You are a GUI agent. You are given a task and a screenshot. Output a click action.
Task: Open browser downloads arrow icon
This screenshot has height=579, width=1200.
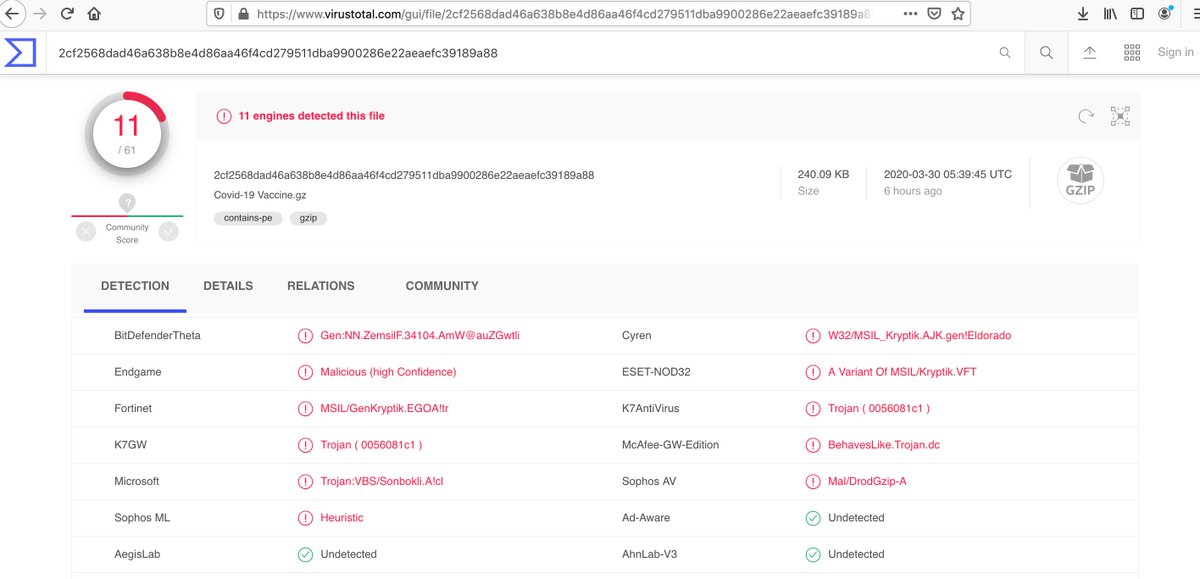pos(1083,14)
